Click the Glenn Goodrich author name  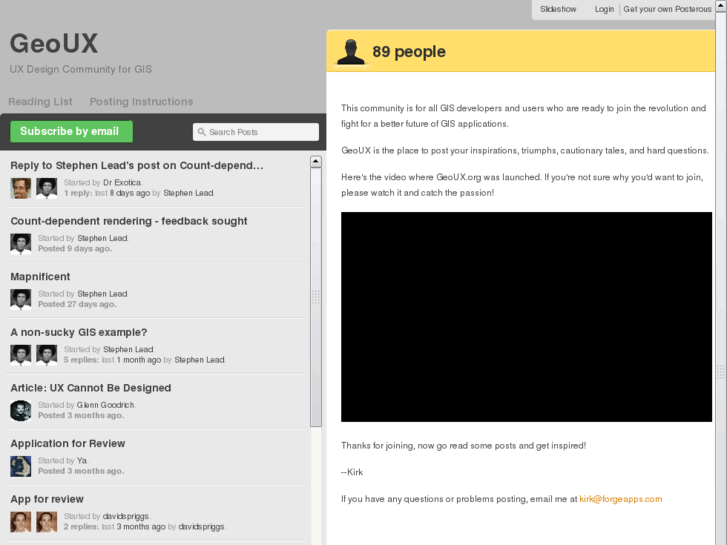click(x=106, y=405)
